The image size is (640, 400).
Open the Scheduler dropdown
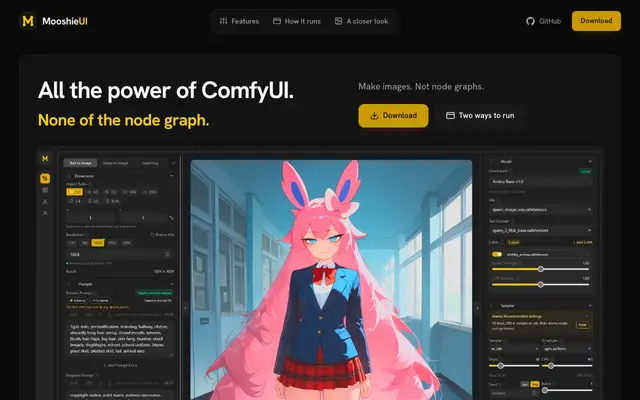point(567,349)
